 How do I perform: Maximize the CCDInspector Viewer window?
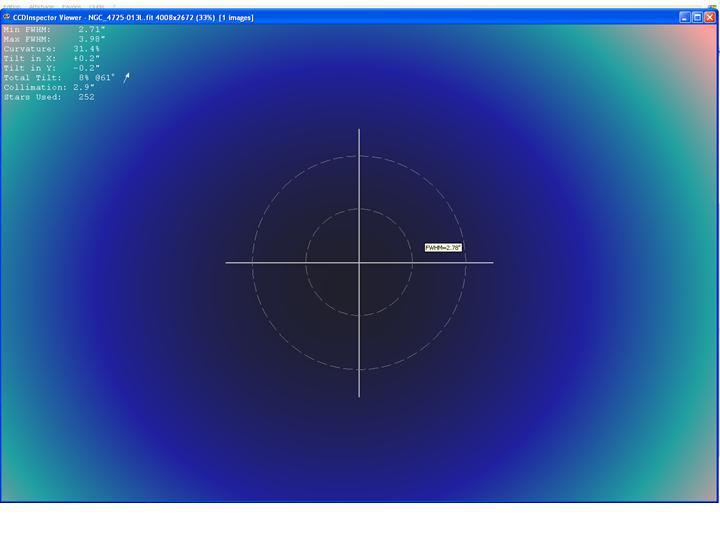tap(697, 17)
